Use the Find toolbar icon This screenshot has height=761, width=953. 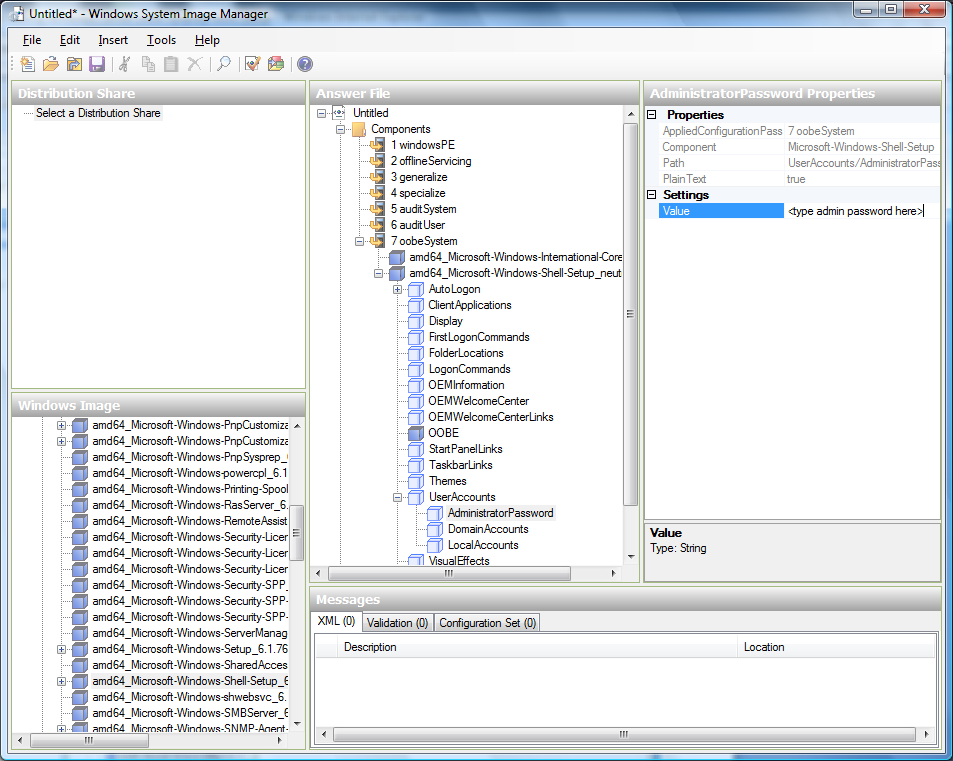pos(222,63)
